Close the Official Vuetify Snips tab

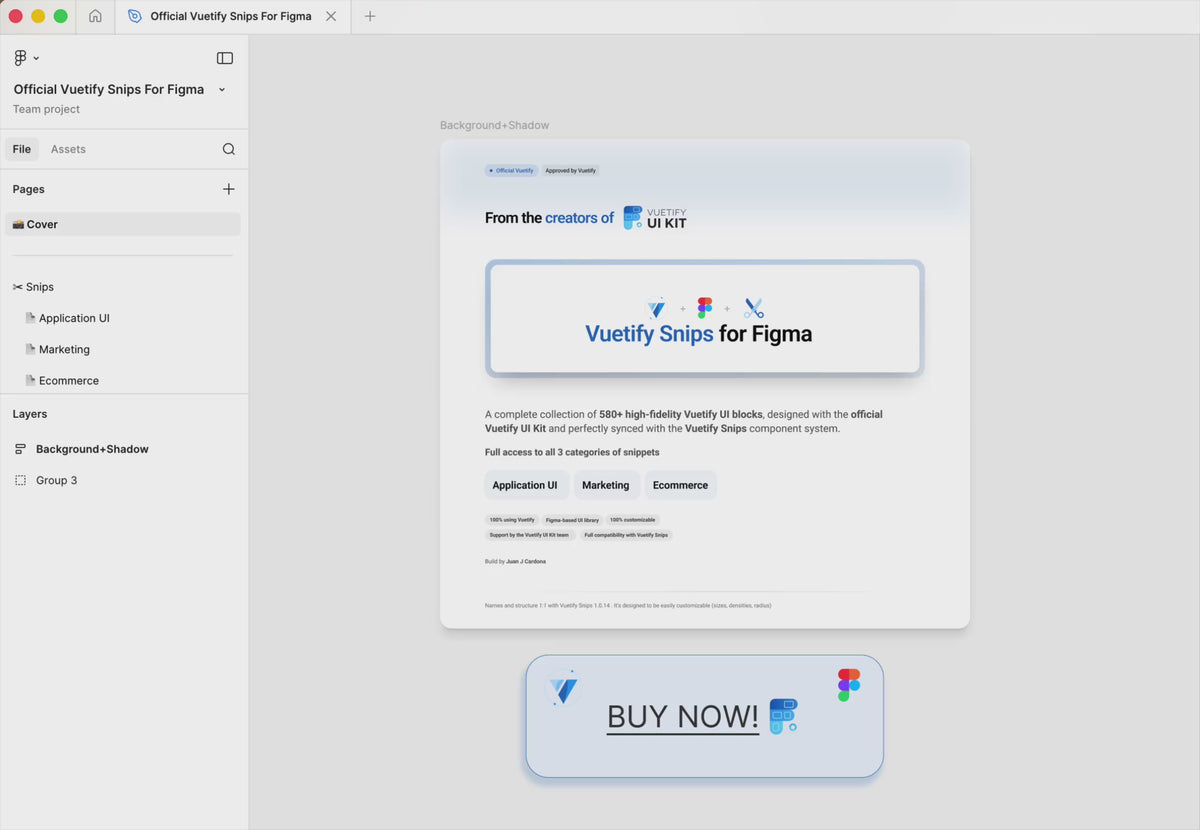pyautogui.click(x=331, y=16)
